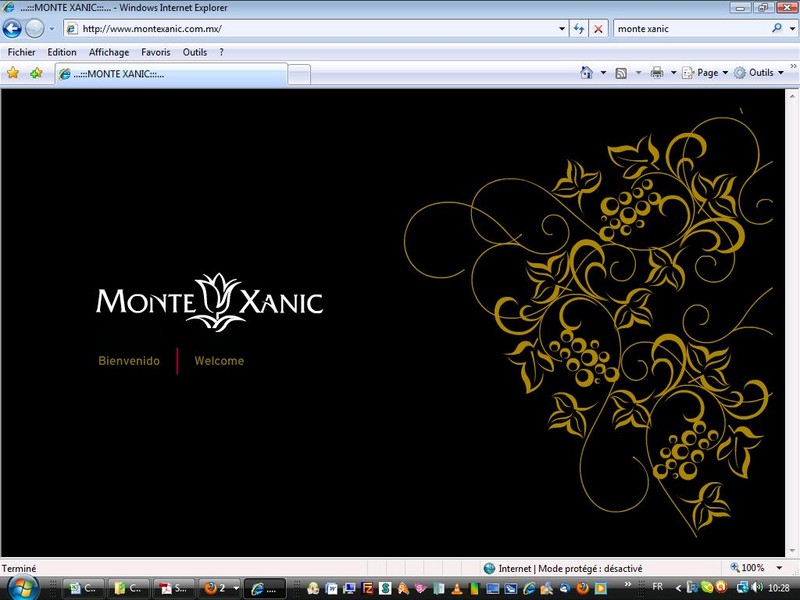
Task: Select the MONTE XANIC browser tab
Action: tap(171, 74)
